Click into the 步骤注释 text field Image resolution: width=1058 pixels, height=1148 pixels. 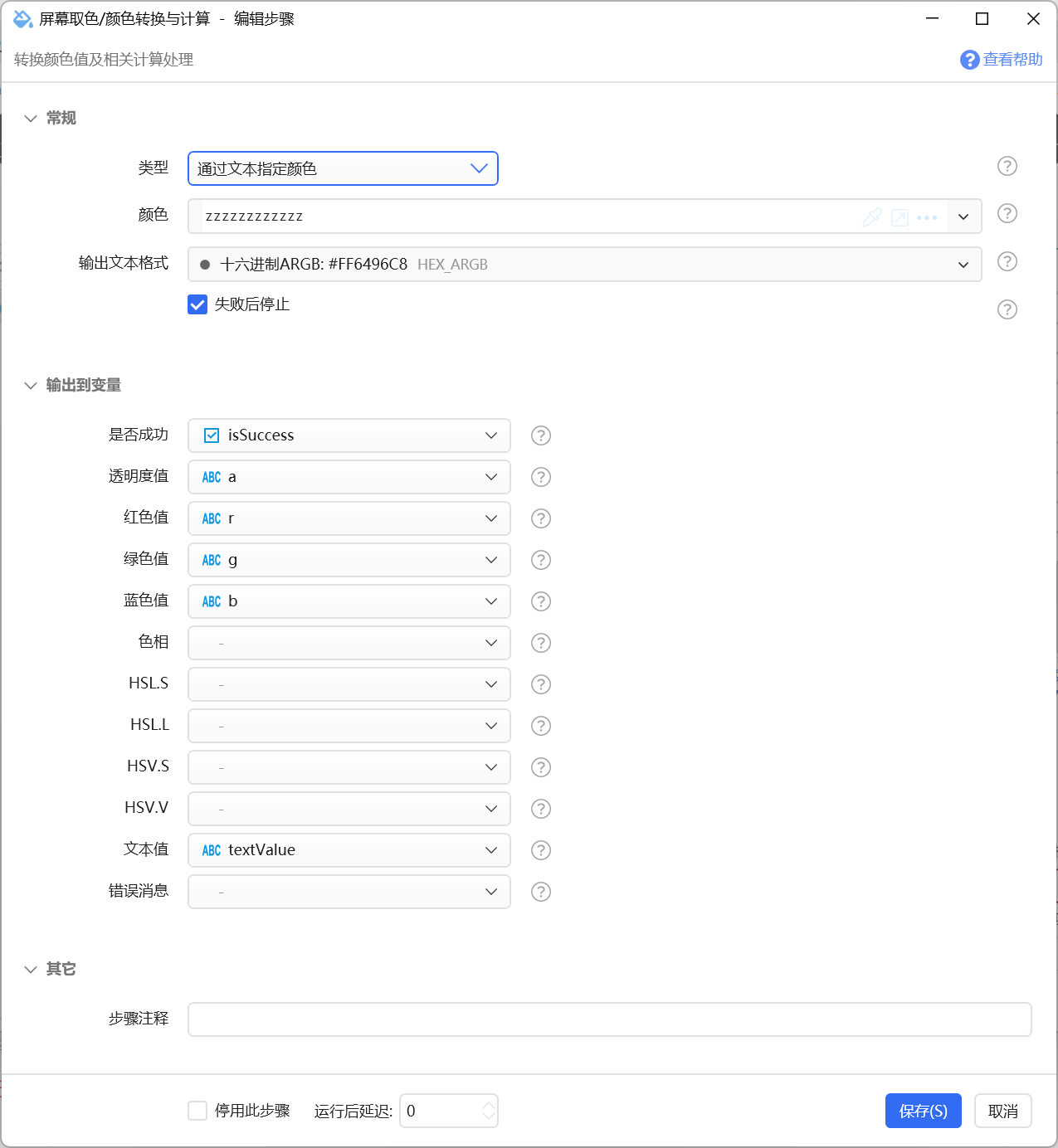pos(610,1019)
